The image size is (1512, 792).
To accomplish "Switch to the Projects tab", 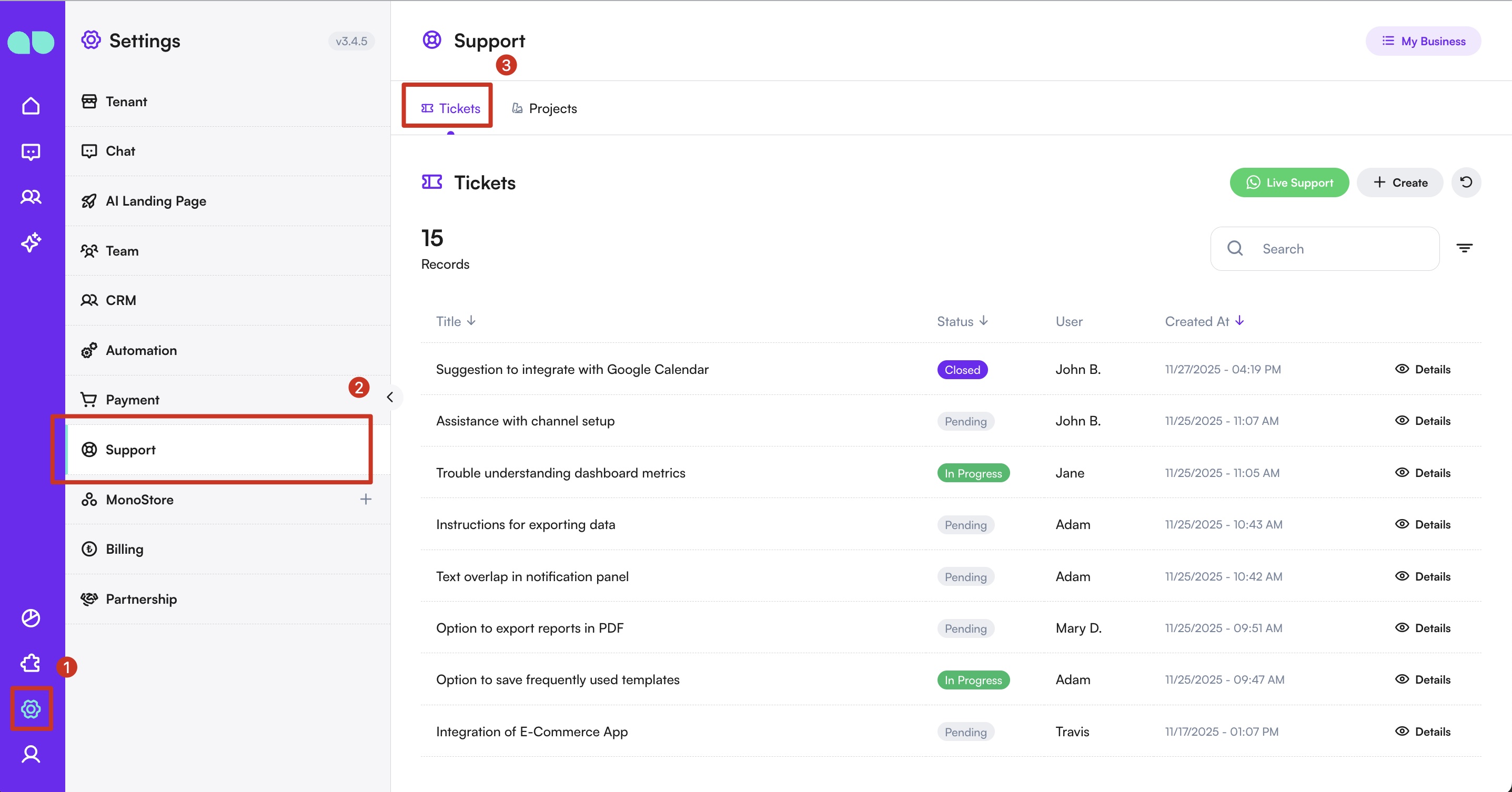I will (x=544, y=108).
